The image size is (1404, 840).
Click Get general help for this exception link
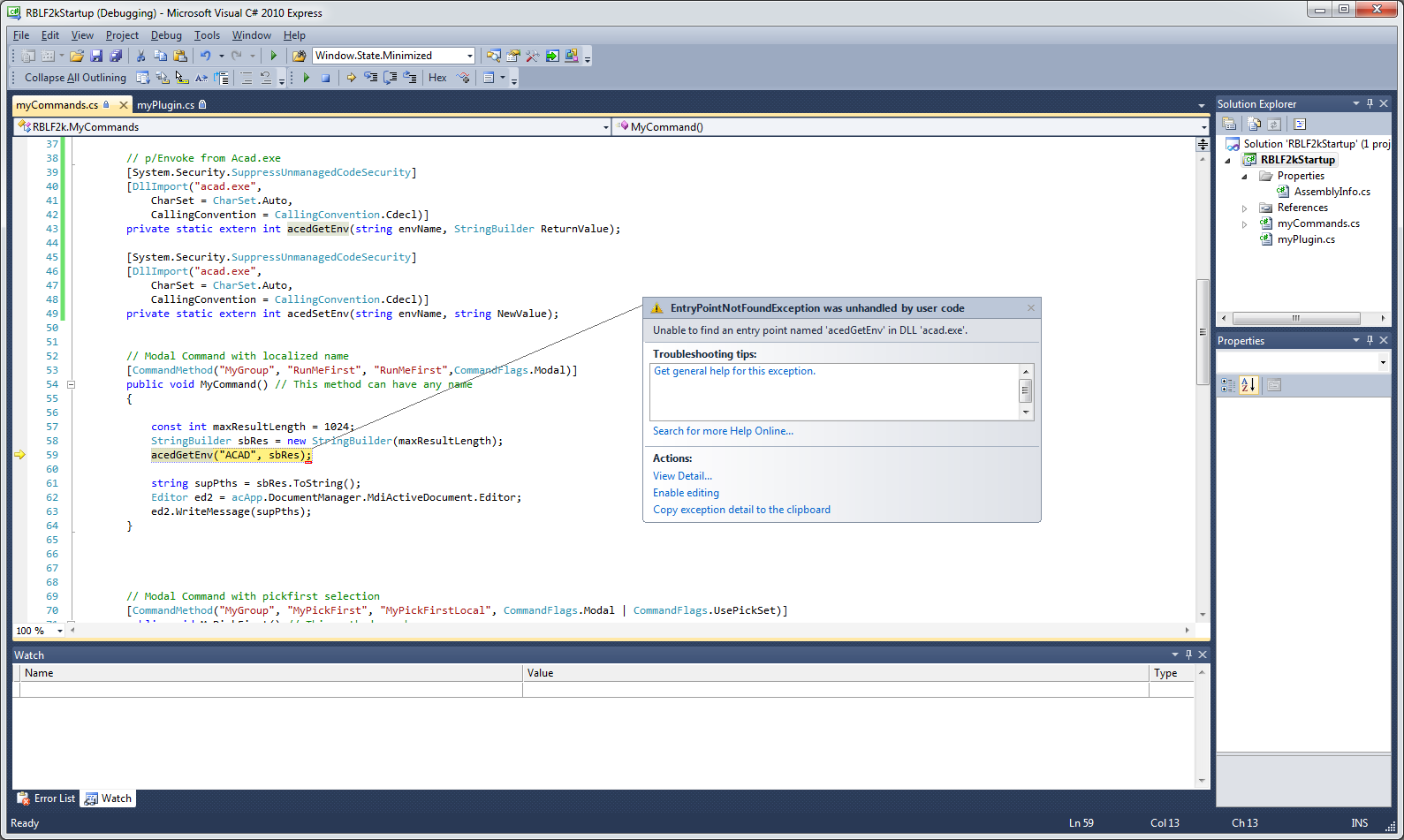pos(734,371)
